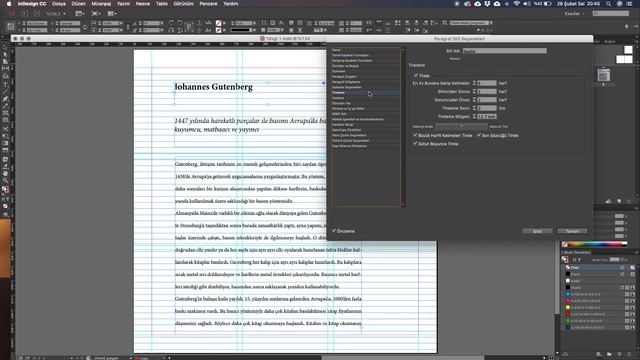The image size is (640, 360).
Task: Select the Selection tool in the toolbox
Action: [x=5, y=48]
